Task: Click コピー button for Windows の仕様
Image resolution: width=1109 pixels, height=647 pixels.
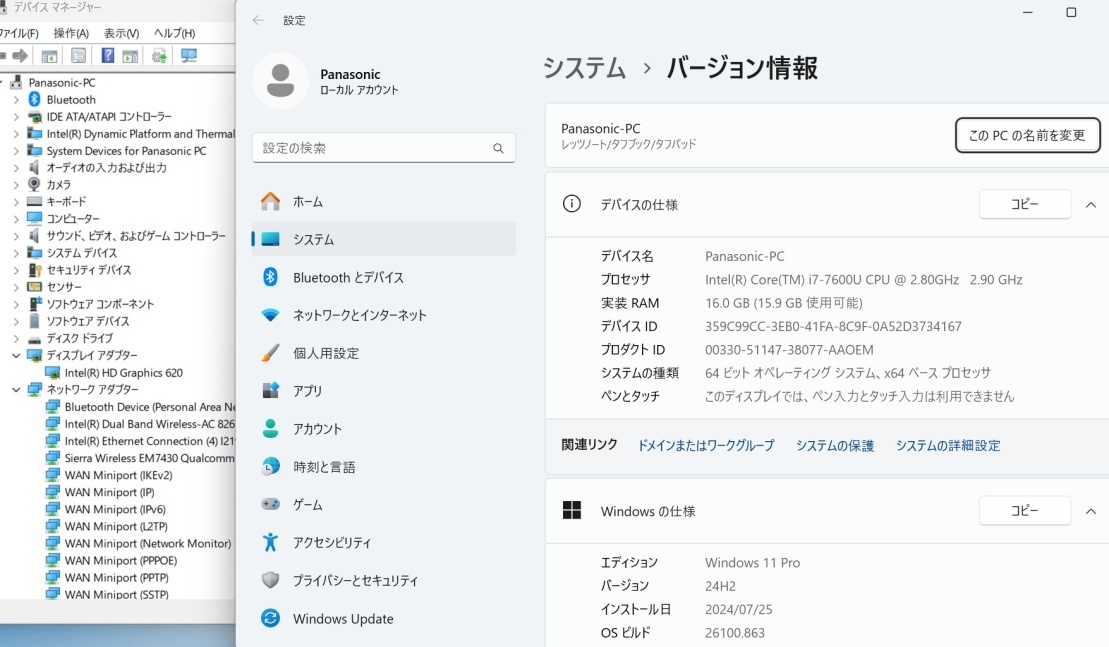Action: [1024, 511]
